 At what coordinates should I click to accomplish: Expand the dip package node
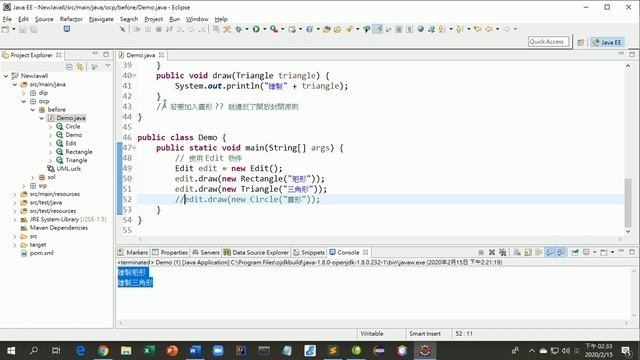coord(24,93)
